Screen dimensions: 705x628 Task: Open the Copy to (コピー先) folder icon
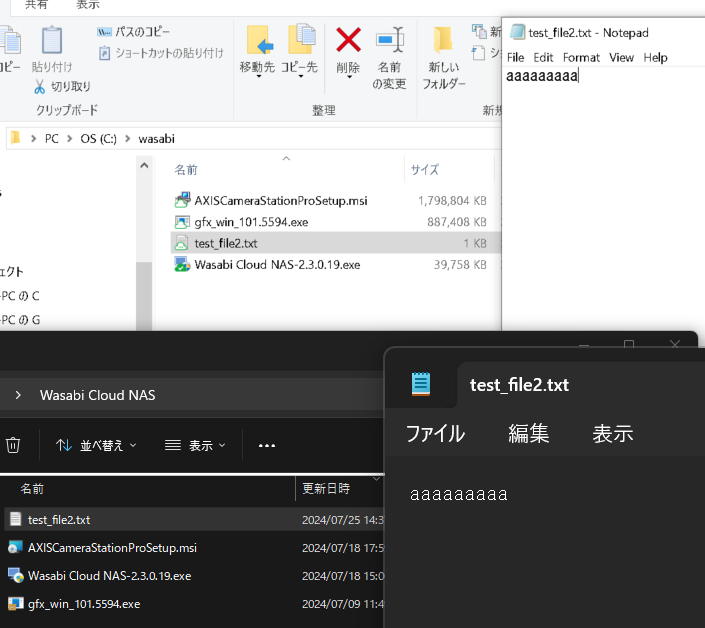[x=301, y=39]
